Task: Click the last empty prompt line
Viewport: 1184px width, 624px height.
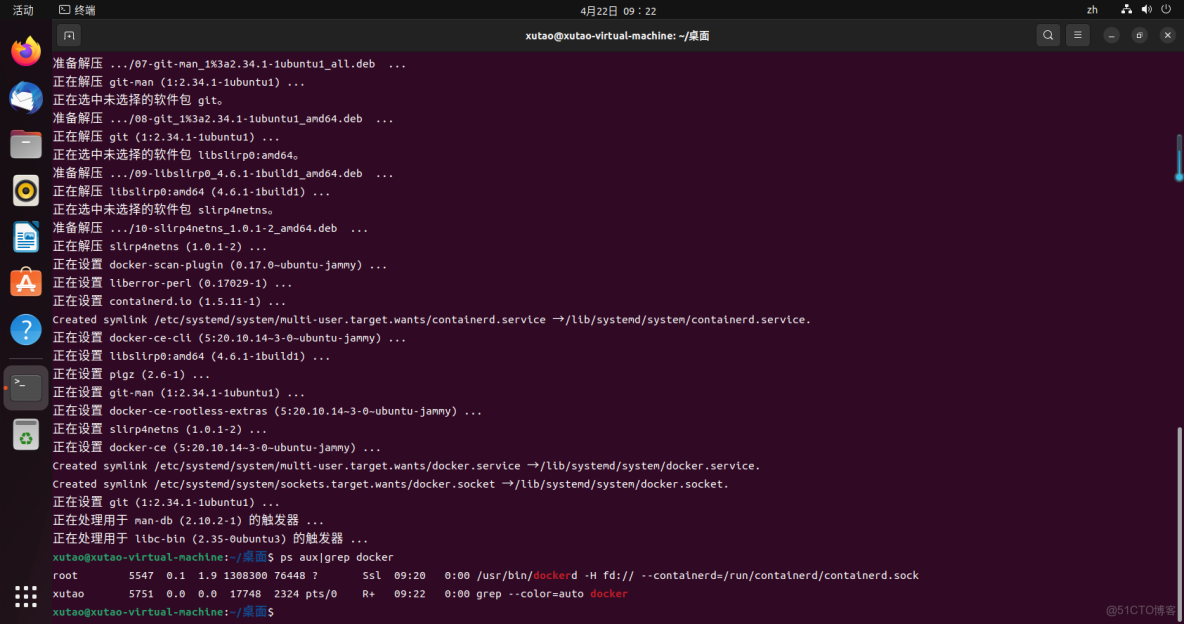Action: pyautogui.click(x=163, y=612)
